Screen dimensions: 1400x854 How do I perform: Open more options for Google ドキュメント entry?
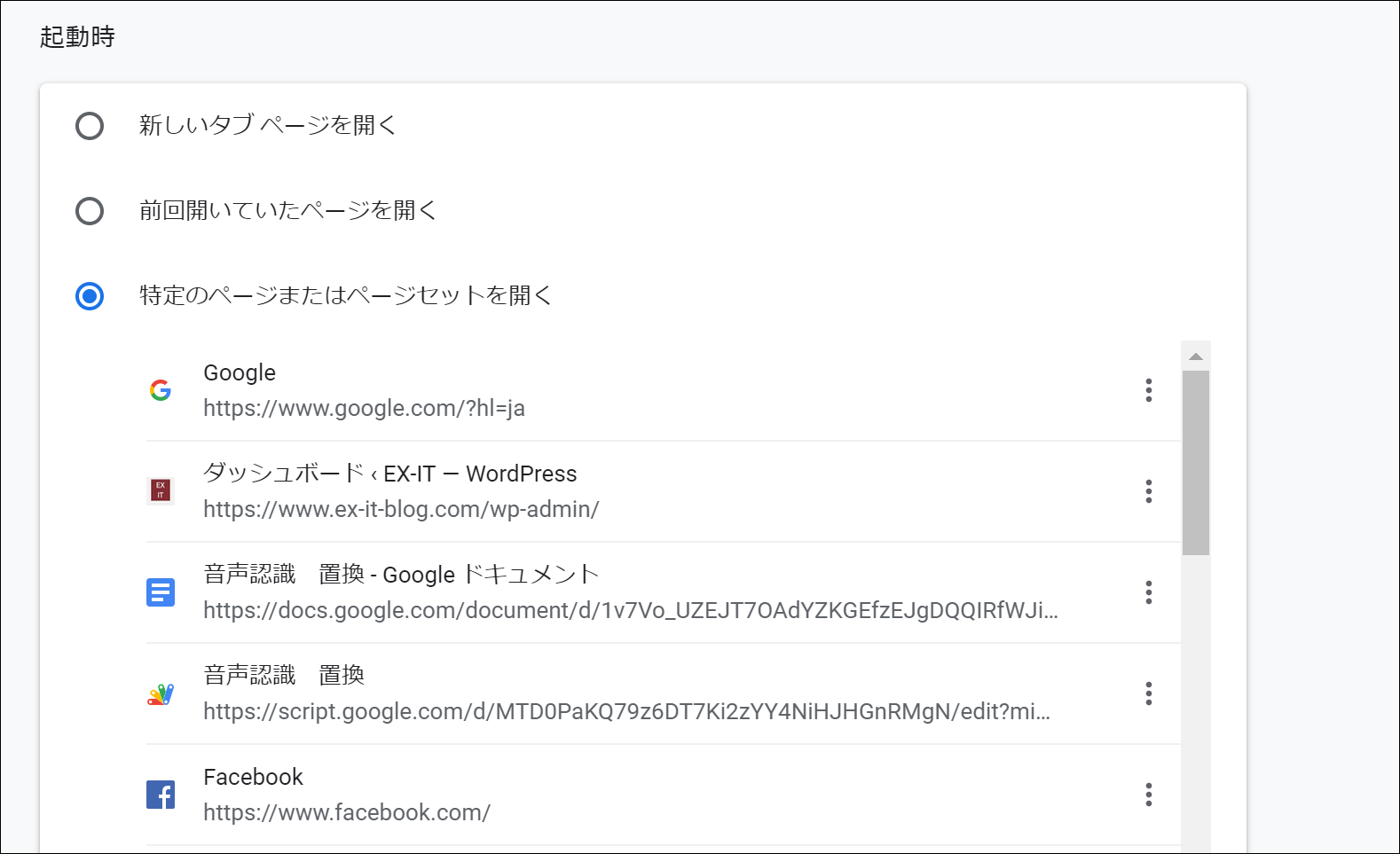point(1149,592)
